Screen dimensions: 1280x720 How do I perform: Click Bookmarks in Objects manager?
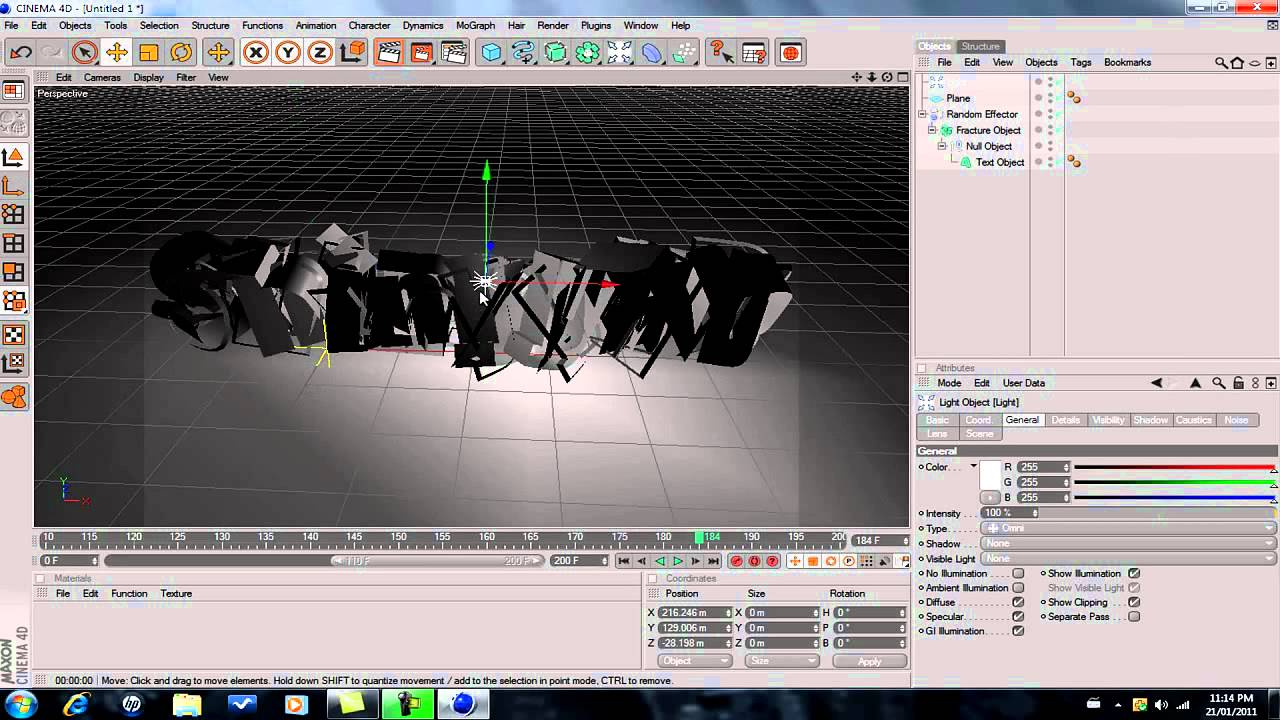pyautogui.click(x=1127, y=62)
